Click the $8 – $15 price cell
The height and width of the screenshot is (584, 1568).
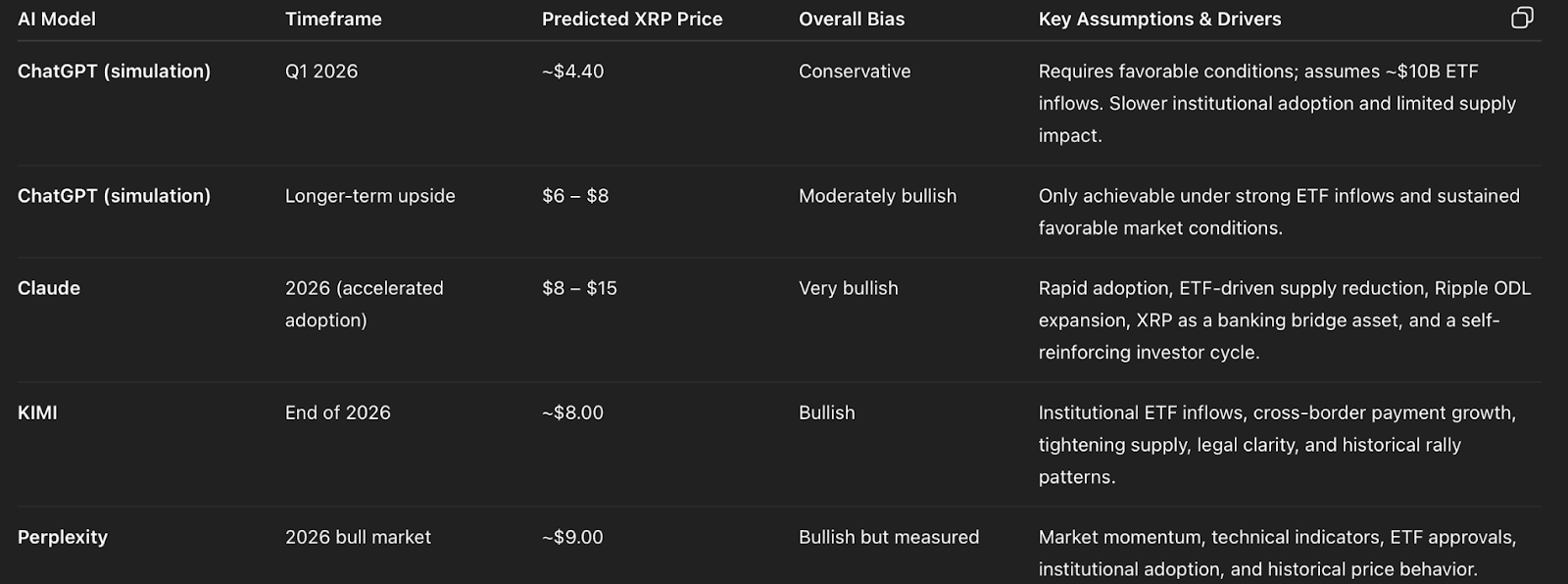(579, 288)
